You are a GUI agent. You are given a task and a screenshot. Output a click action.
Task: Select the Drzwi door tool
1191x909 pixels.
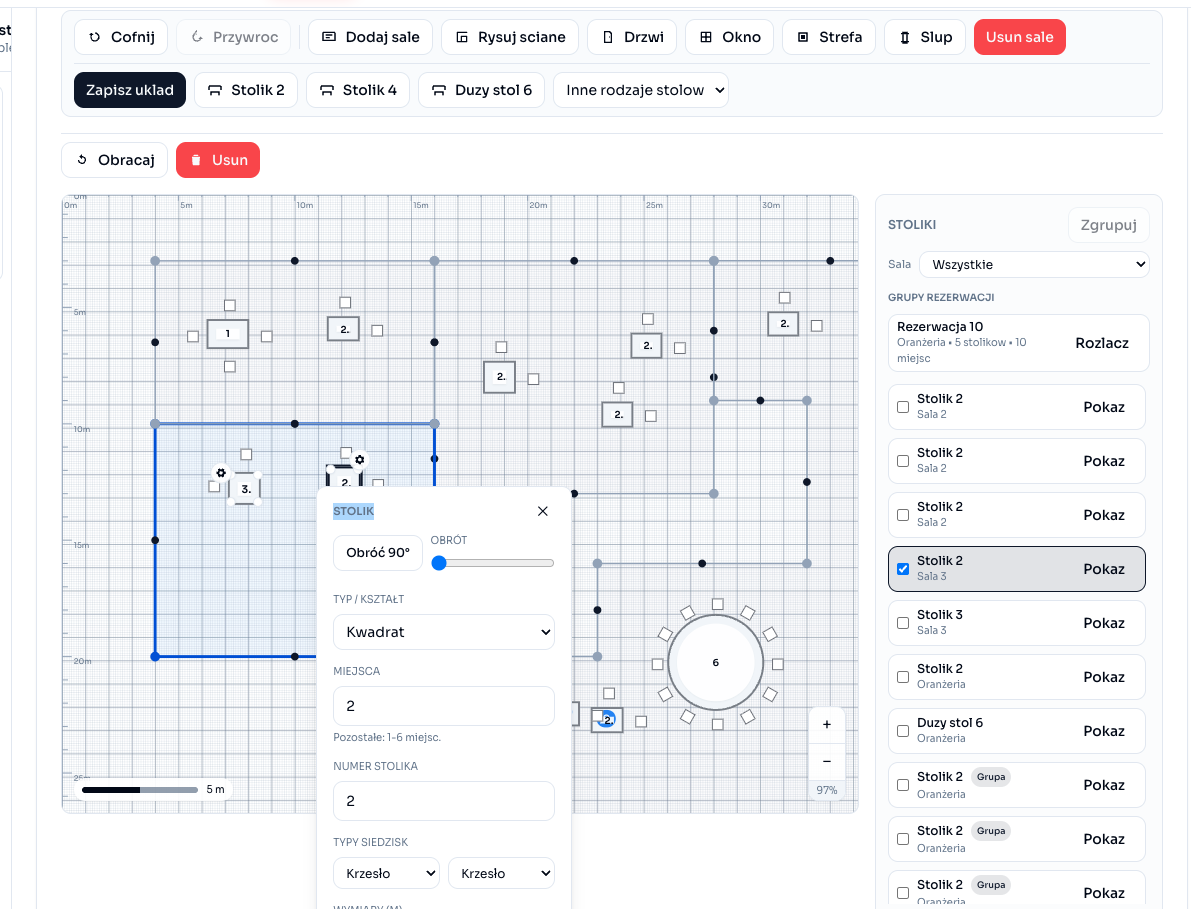[631, 37]
